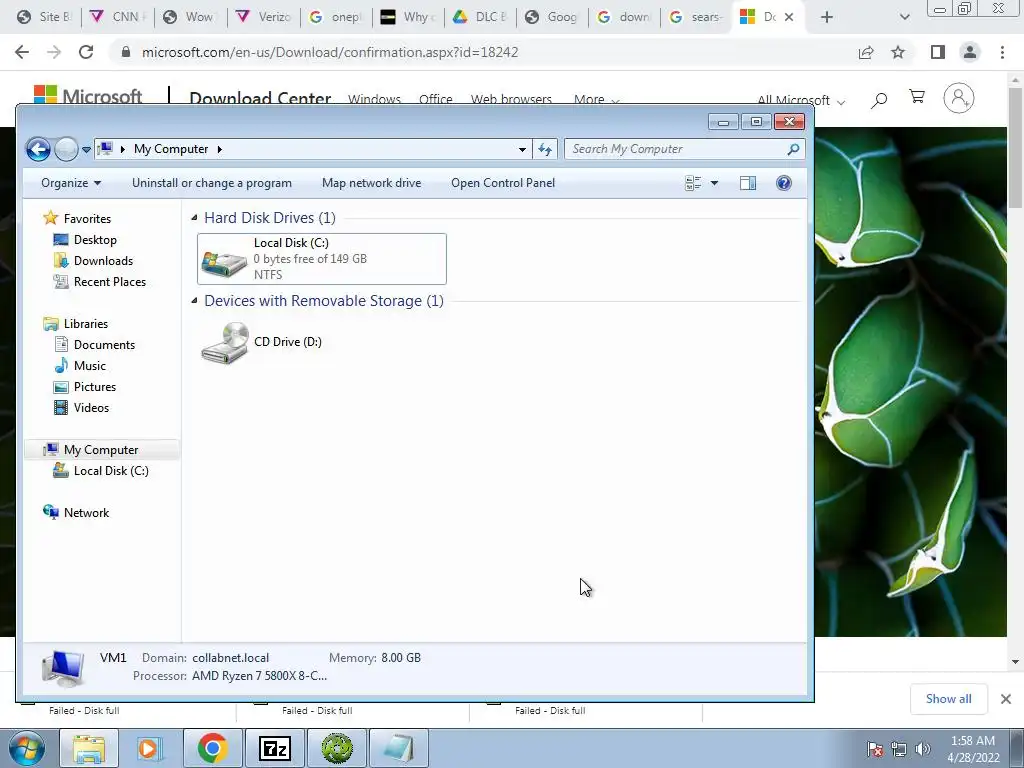The image size is (1024, 768).
Task: Switch to the Wow tab
Action: [x=190, y=17]
